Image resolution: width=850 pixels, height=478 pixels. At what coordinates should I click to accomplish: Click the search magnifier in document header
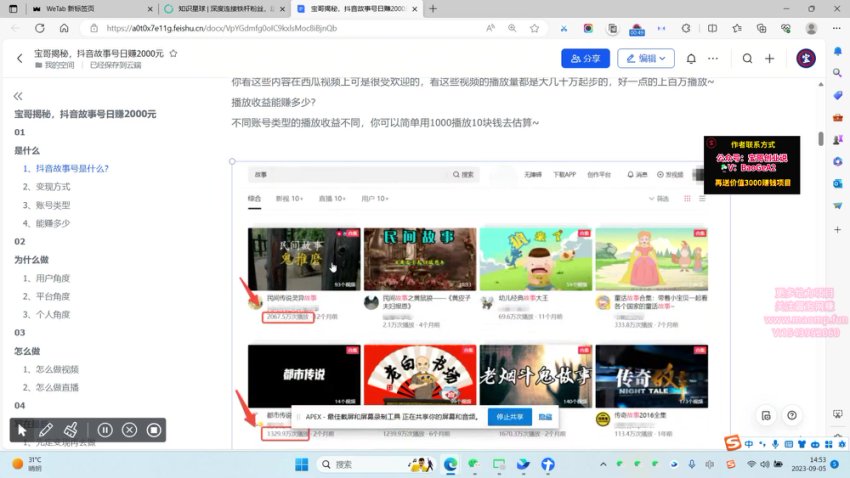click(747, 59)
